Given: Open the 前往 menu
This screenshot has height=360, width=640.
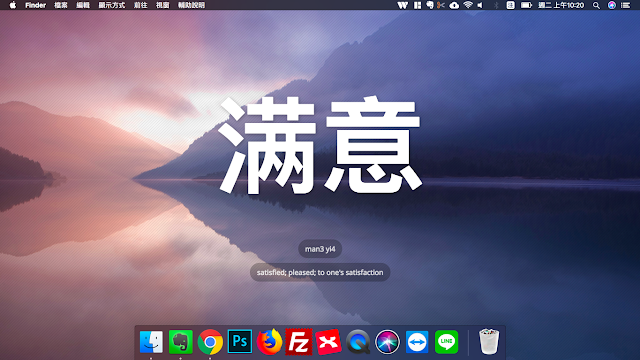Looking at the screenshot, I should (x=140, y=5).
